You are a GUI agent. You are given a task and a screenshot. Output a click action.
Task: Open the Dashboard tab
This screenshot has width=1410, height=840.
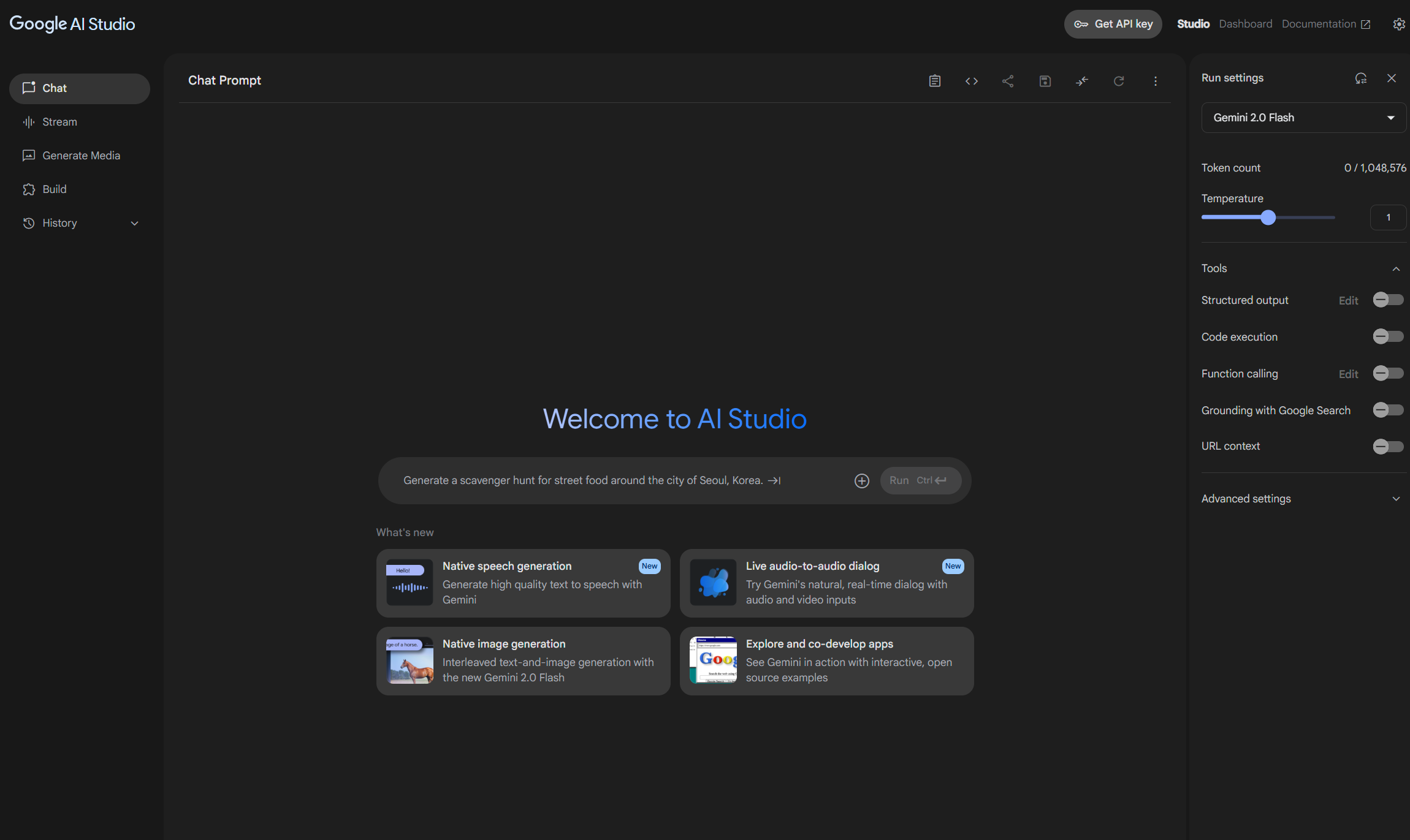1245,24
